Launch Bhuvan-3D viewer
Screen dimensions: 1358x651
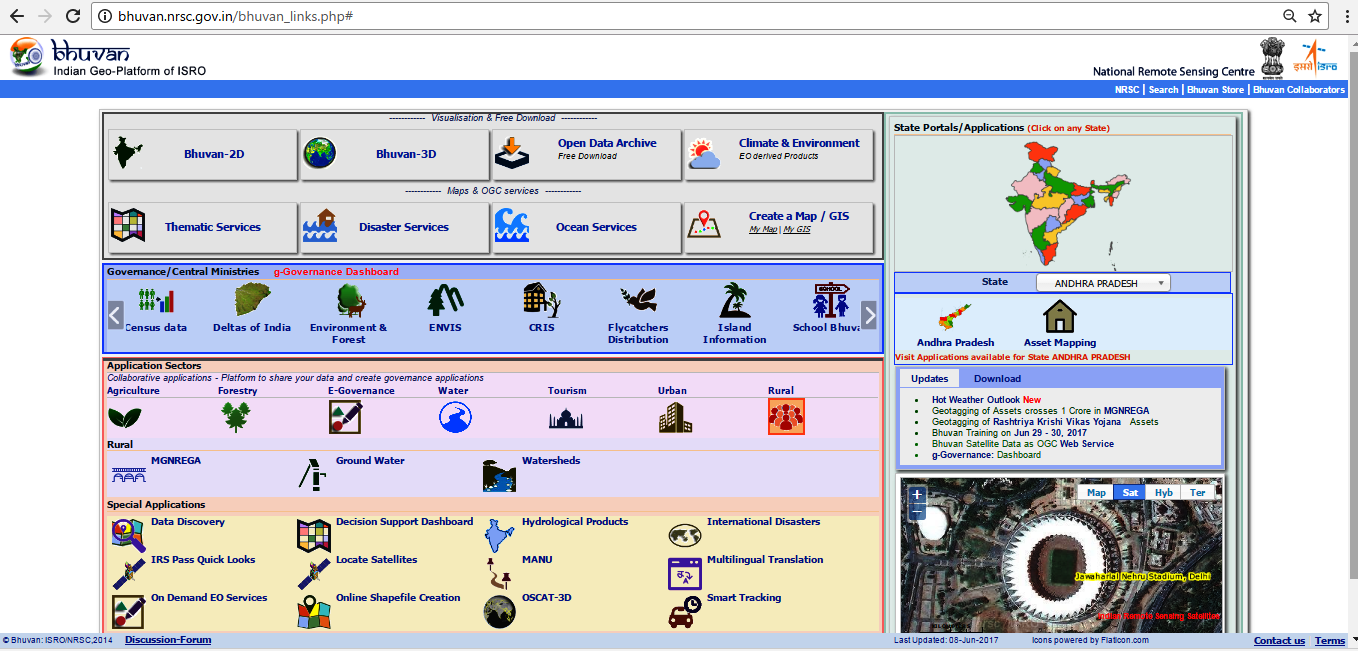coord(396,154)
